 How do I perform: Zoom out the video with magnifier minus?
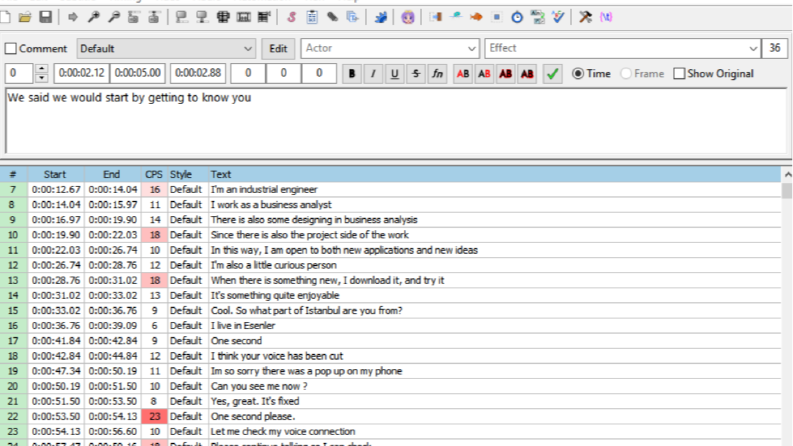[114, 17]
